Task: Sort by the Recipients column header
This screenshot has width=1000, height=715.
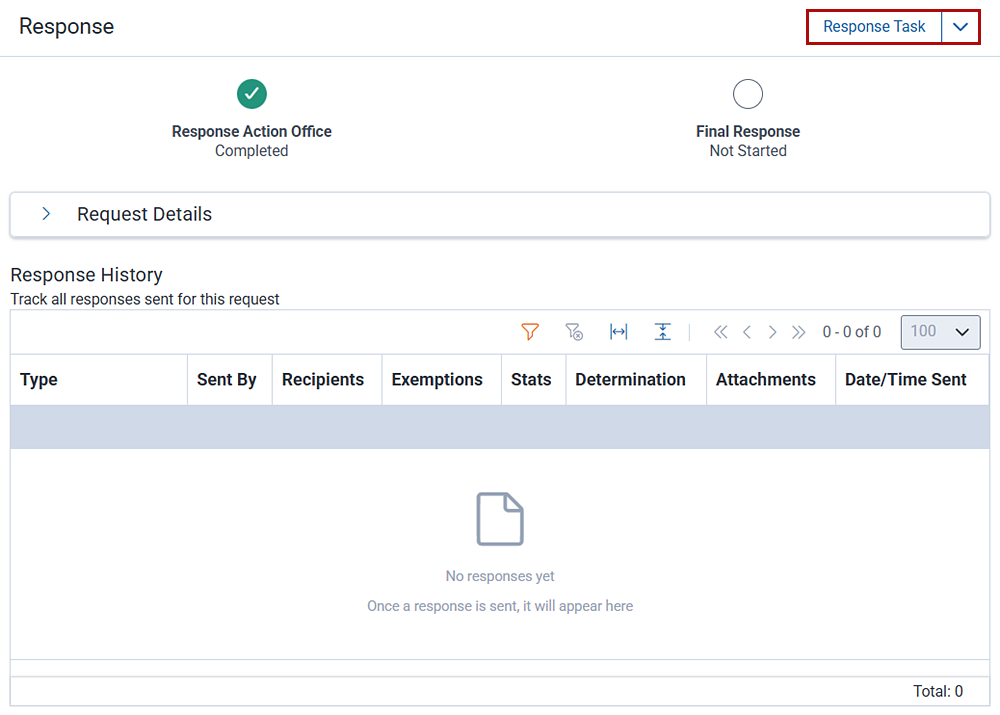Action: (x=327, y=380)
